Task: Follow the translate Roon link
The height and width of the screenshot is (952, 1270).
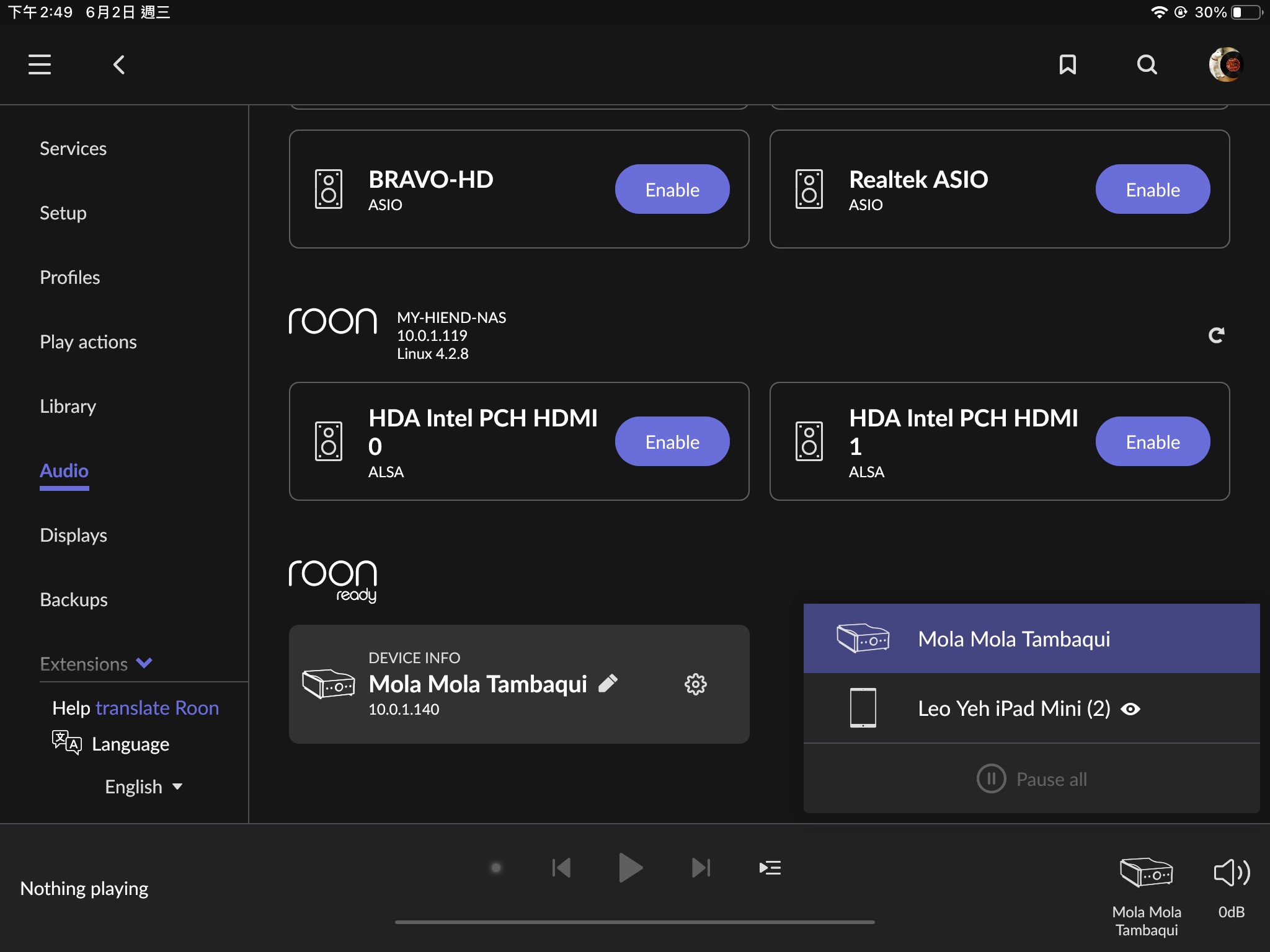Action: coord(158,708)
